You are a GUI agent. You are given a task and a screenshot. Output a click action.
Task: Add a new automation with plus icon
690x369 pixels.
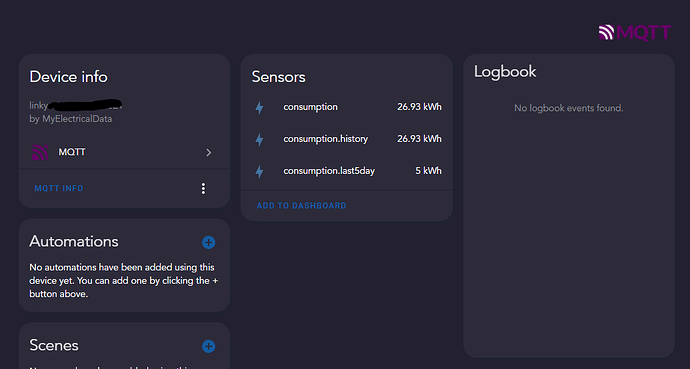pyautogui.click(x=209, y=242)
